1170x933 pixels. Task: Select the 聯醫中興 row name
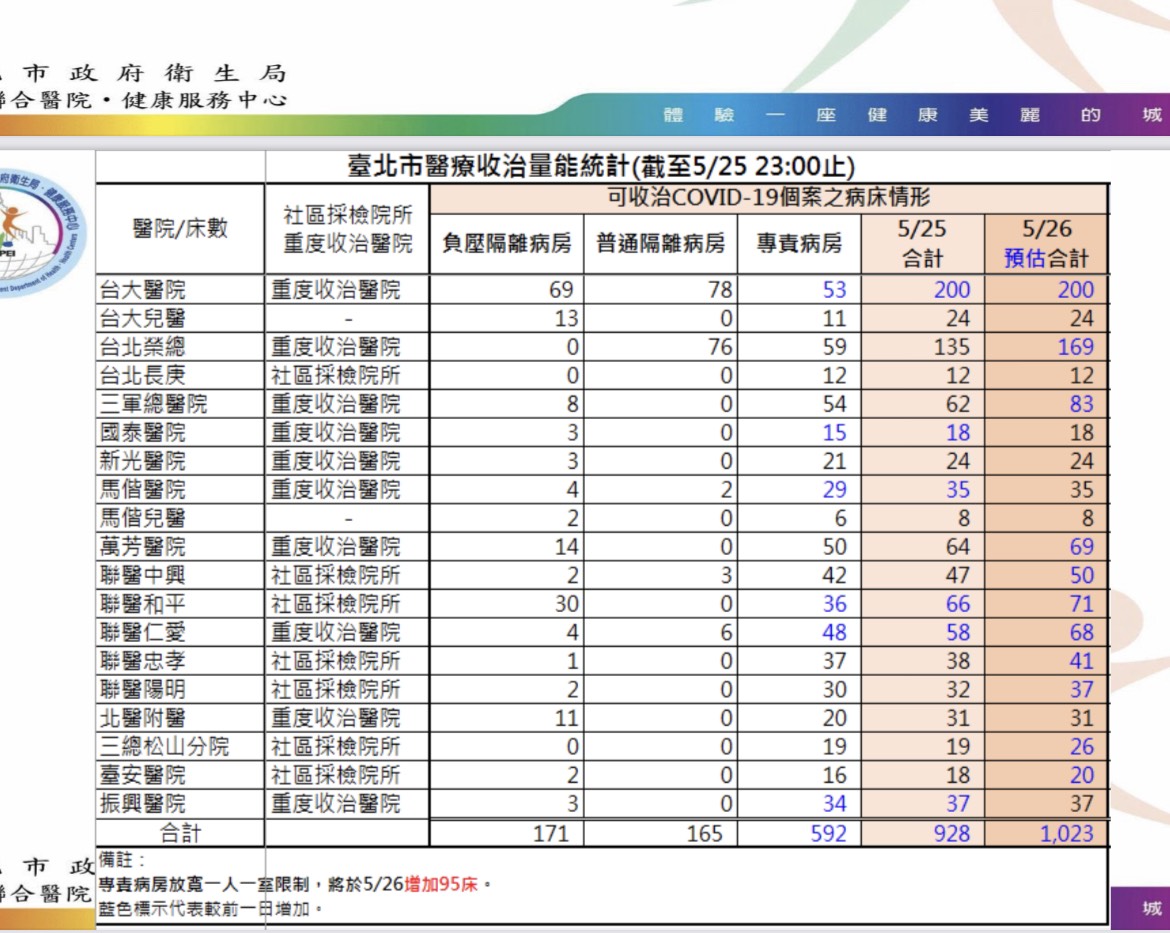[x=143, y=575]
